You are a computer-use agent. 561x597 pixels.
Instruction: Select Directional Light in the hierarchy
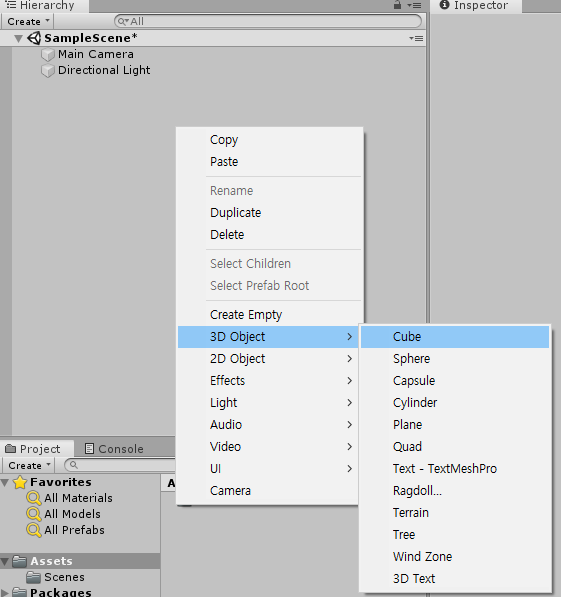104,70
